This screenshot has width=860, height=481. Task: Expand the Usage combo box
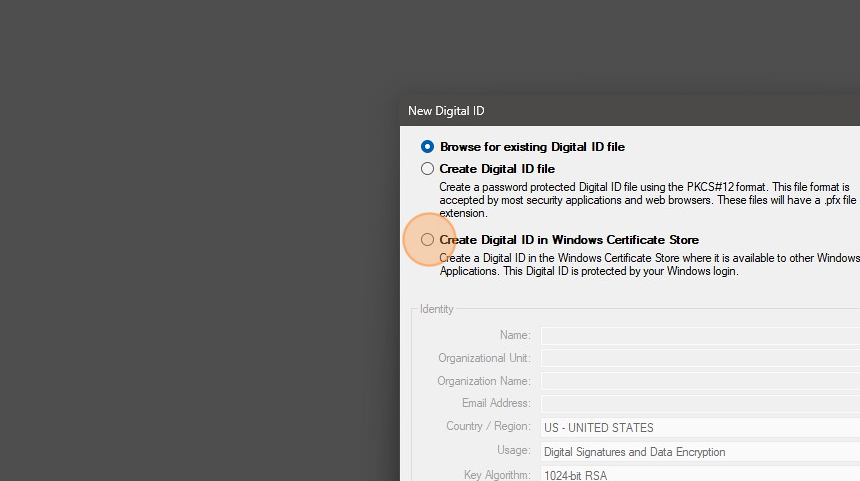(700, 452)
